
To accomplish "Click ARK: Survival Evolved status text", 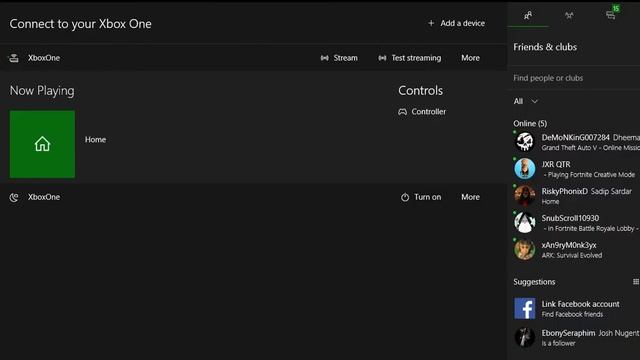I will coord(571,256).
